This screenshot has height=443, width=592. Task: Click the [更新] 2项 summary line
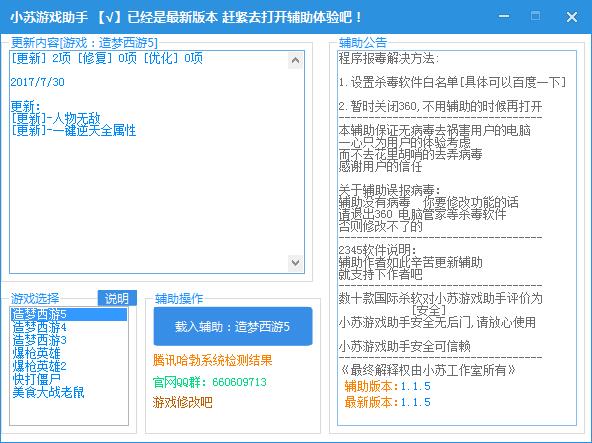[x=106, y=58]
